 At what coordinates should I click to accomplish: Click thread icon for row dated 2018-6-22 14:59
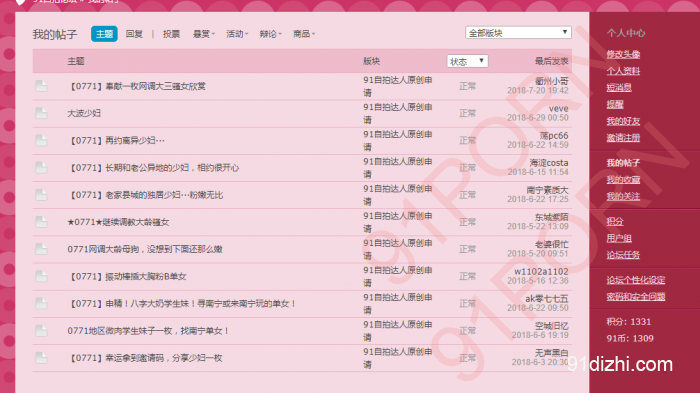click(42, 141)
